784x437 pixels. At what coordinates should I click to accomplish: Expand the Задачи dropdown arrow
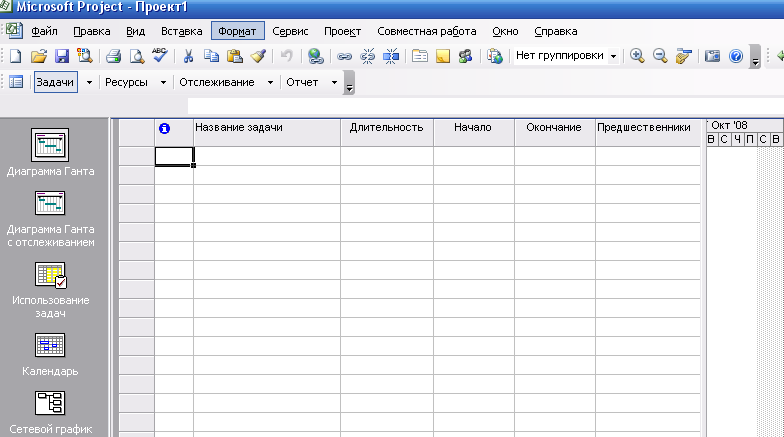(x=90, y=82)
